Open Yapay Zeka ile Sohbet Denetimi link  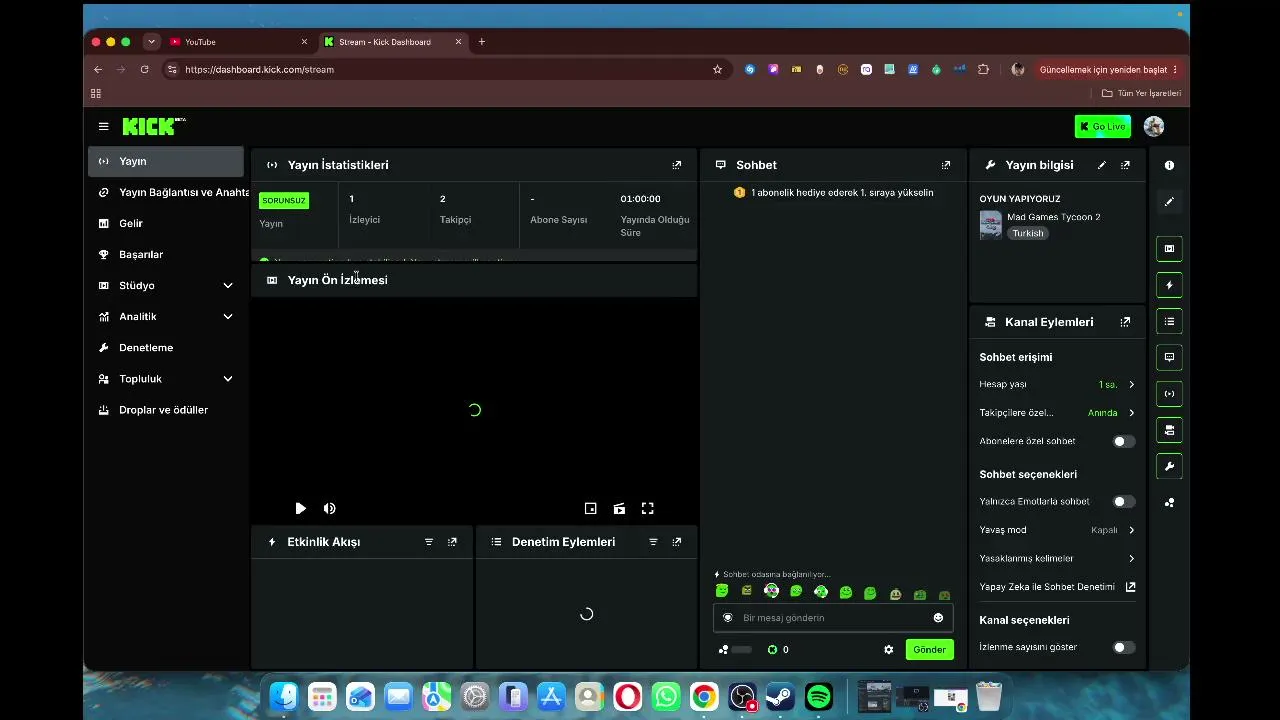click(1057, 587)
